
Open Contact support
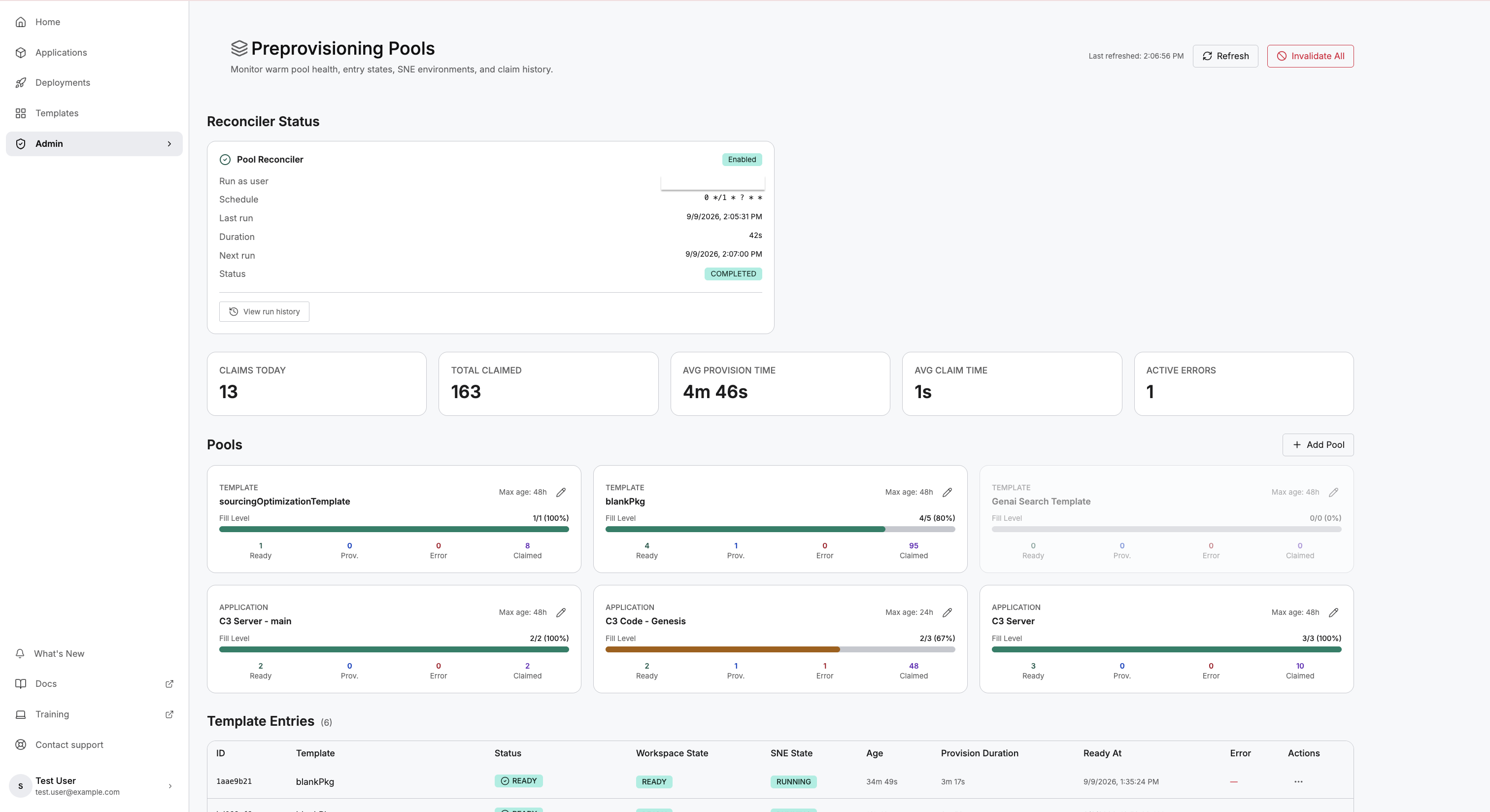coord(69,745)
